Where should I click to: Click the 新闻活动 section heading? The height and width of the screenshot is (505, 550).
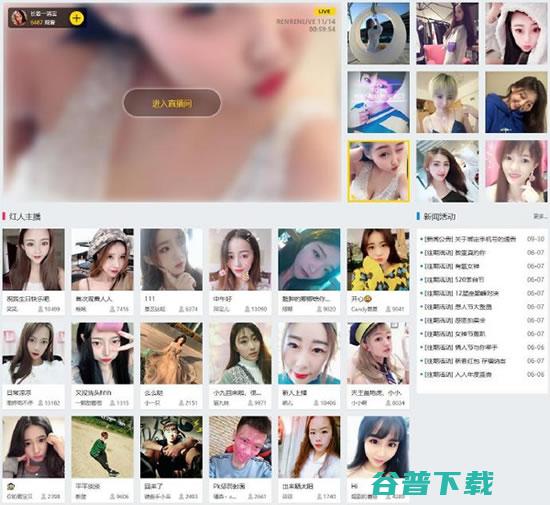(439, 216)
